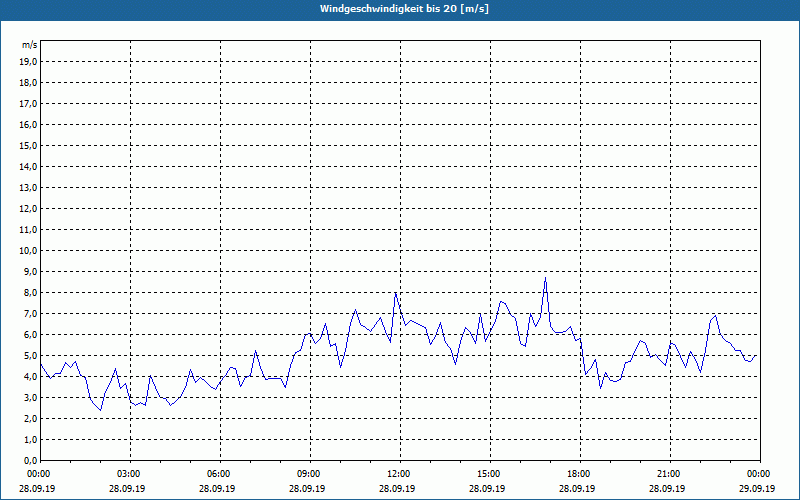Click the '6,0' y-axis label

30,335
